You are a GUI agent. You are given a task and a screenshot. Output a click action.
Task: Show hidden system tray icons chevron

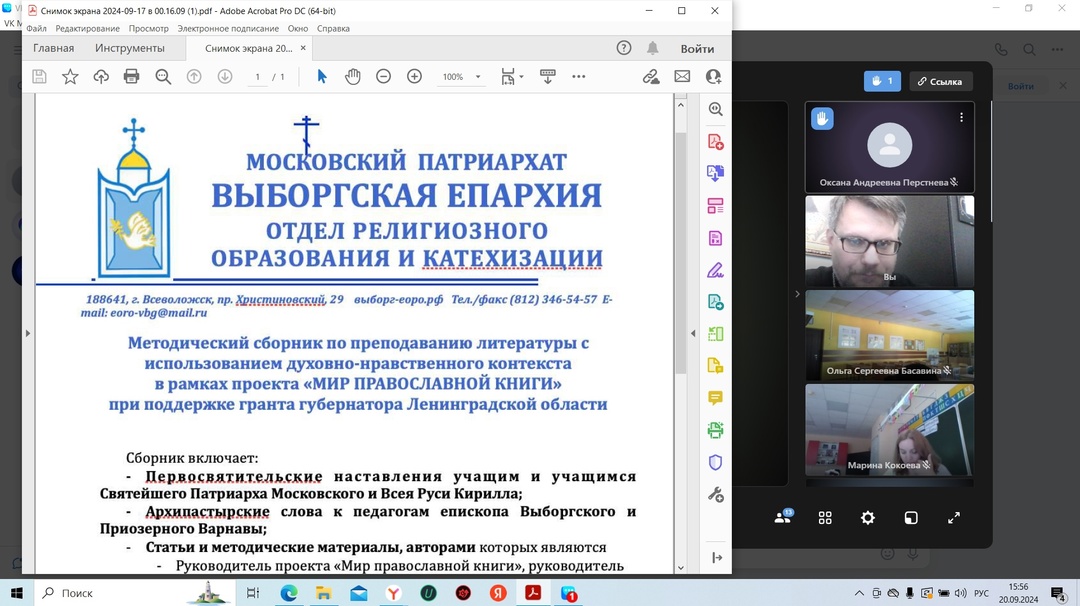pos(859,593)
